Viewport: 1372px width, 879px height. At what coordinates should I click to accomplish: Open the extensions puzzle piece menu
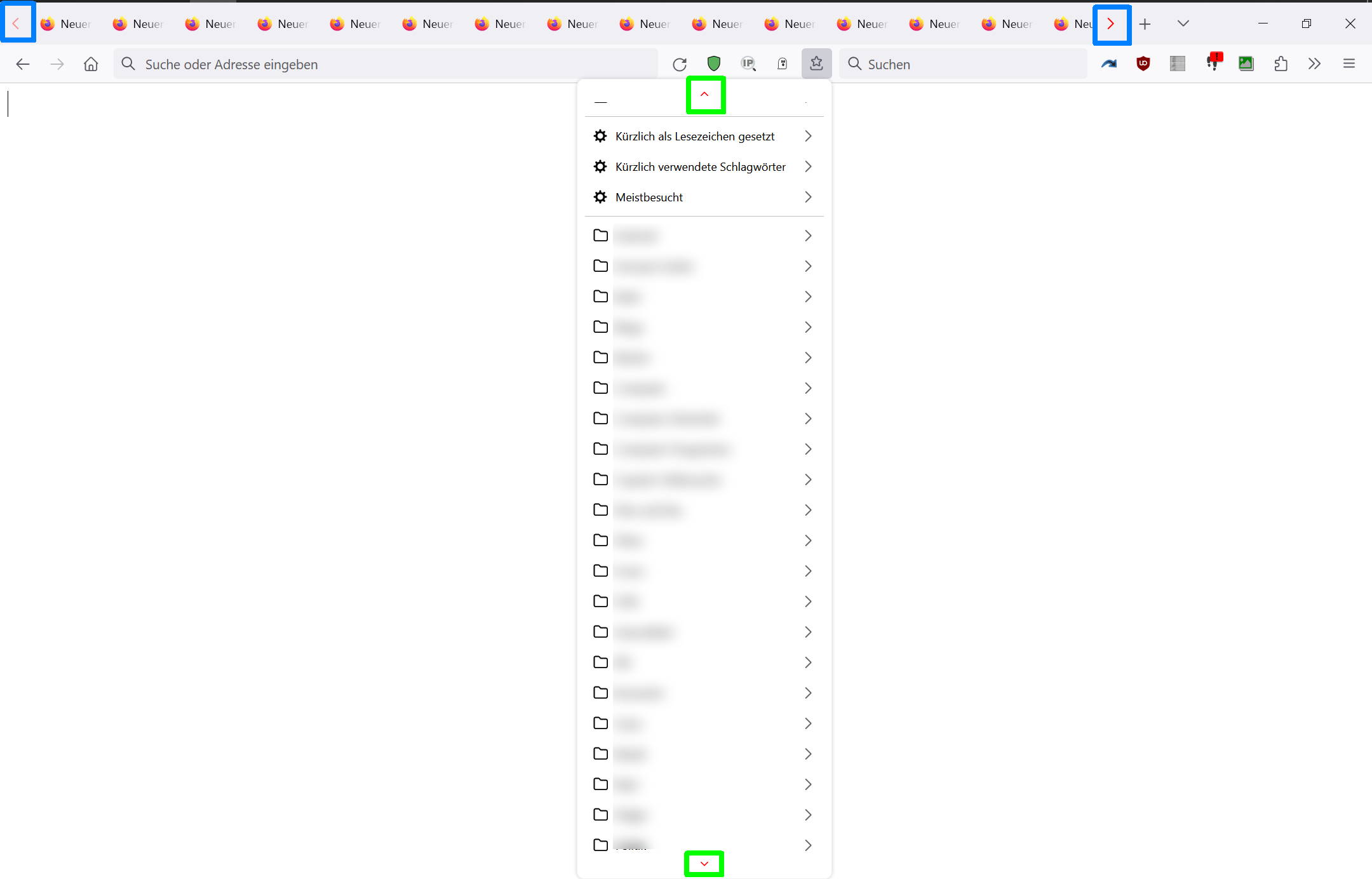coord(1281,64)
